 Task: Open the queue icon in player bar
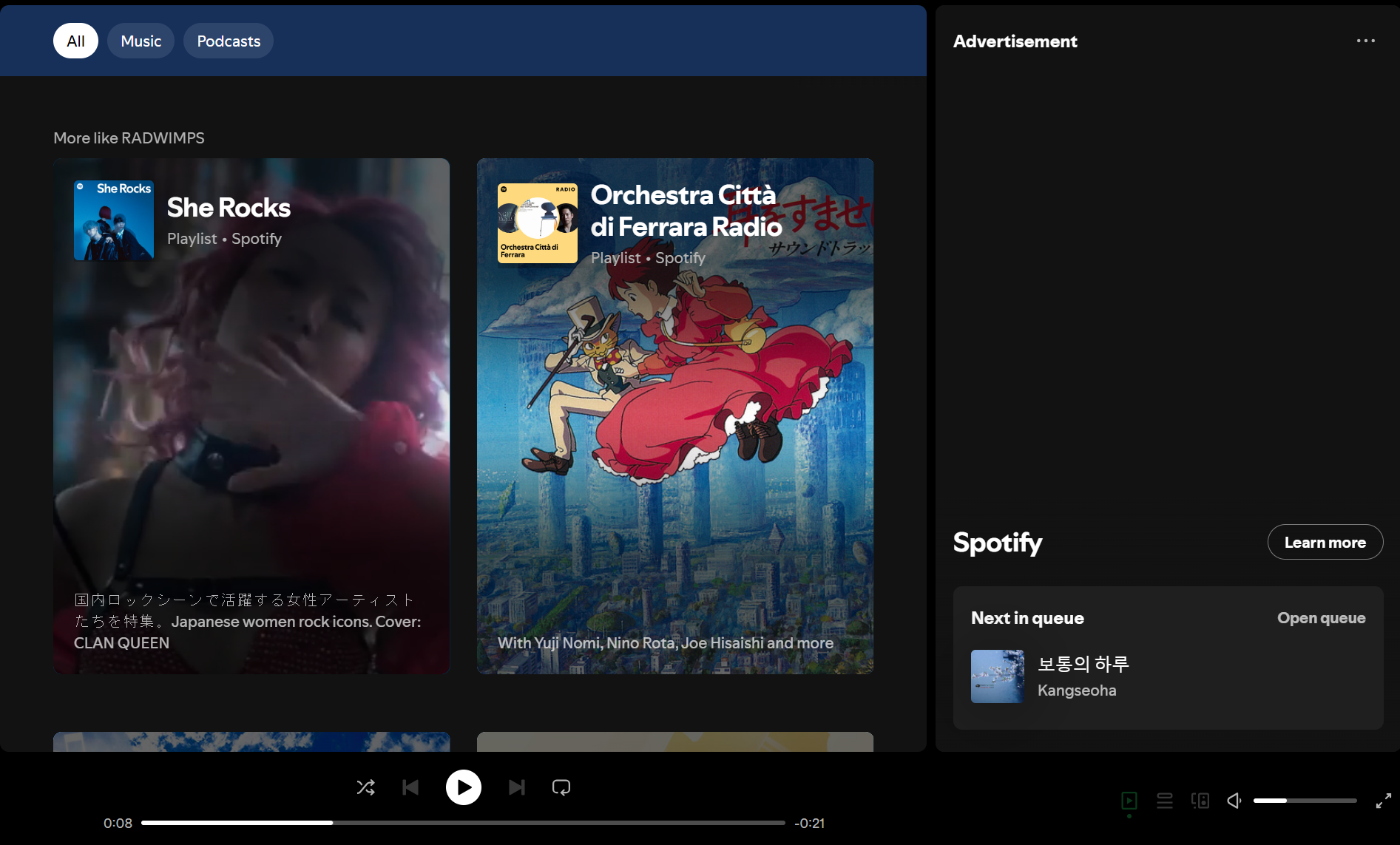(x=1165, y=801)
